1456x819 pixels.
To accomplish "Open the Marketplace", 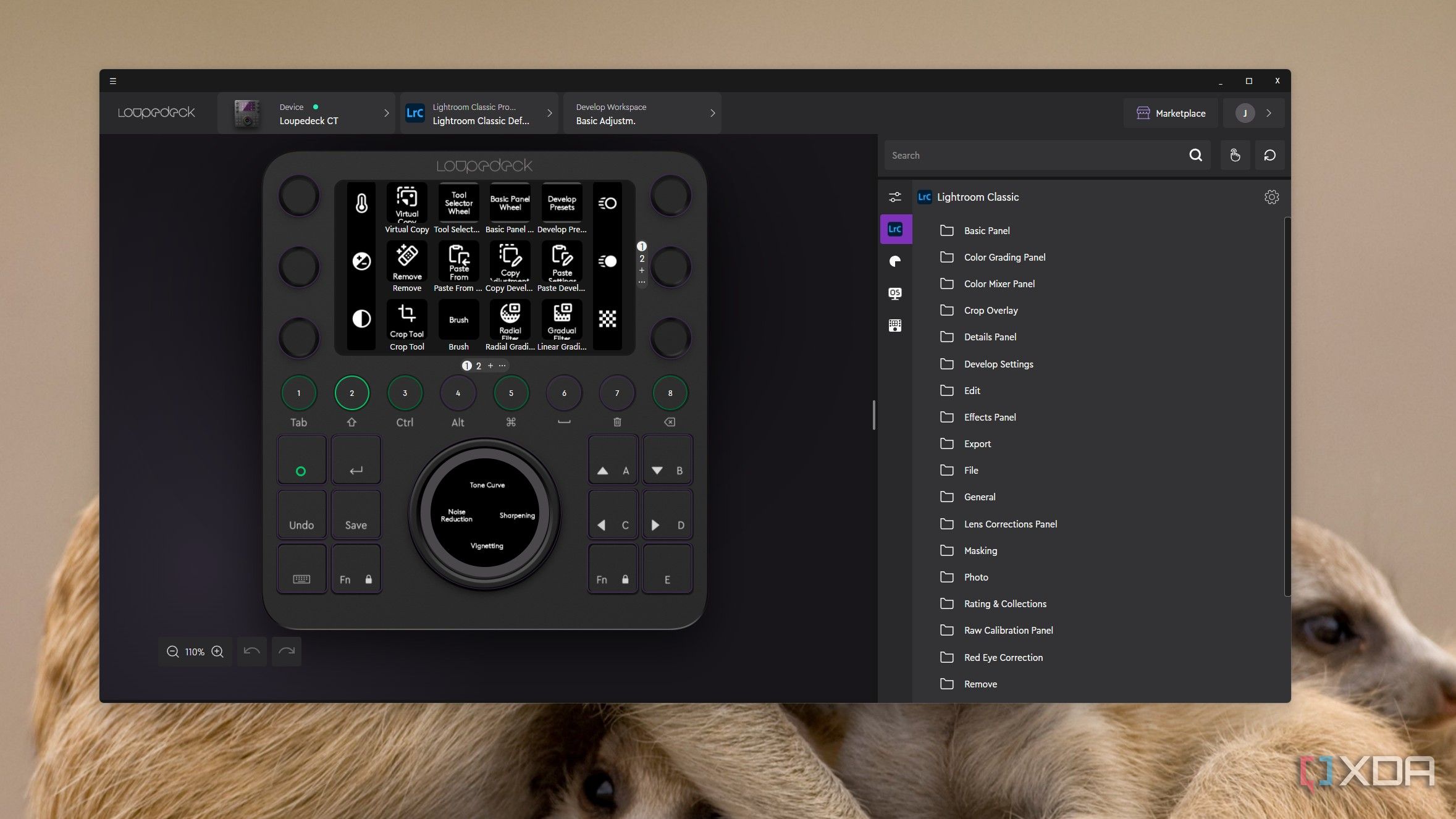I will [x=1171, y=113].
